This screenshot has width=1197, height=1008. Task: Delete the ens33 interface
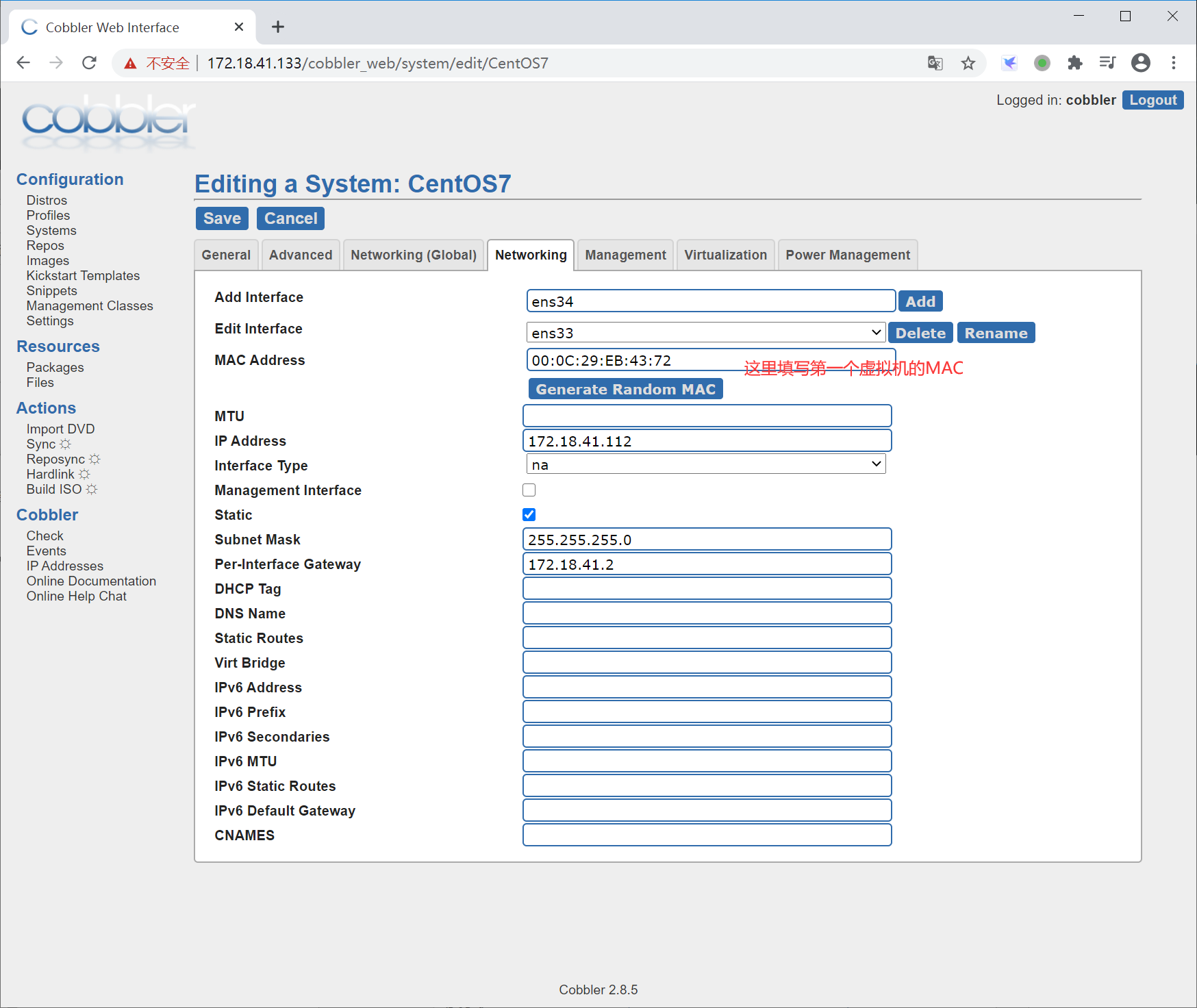(920, 333)
